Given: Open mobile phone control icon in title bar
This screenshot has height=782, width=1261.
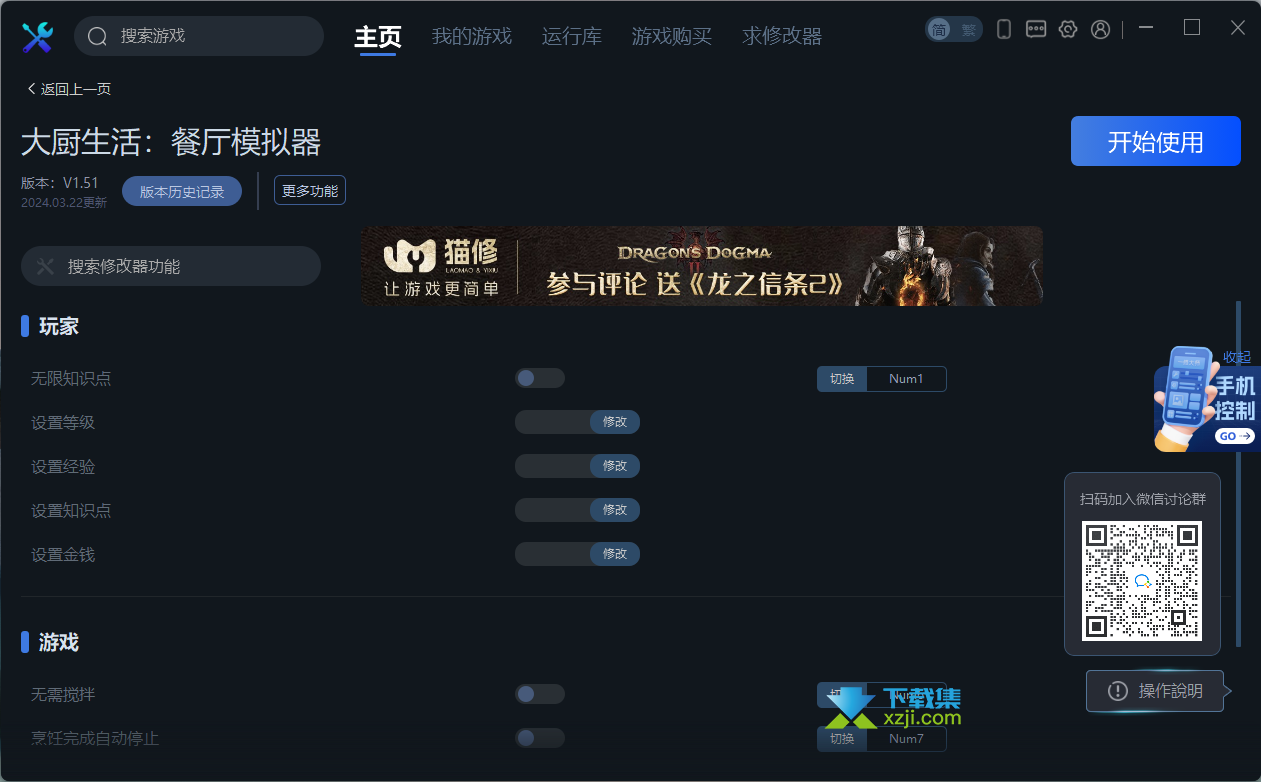Looking at the screenshot, I should (x=1004, y=30).
